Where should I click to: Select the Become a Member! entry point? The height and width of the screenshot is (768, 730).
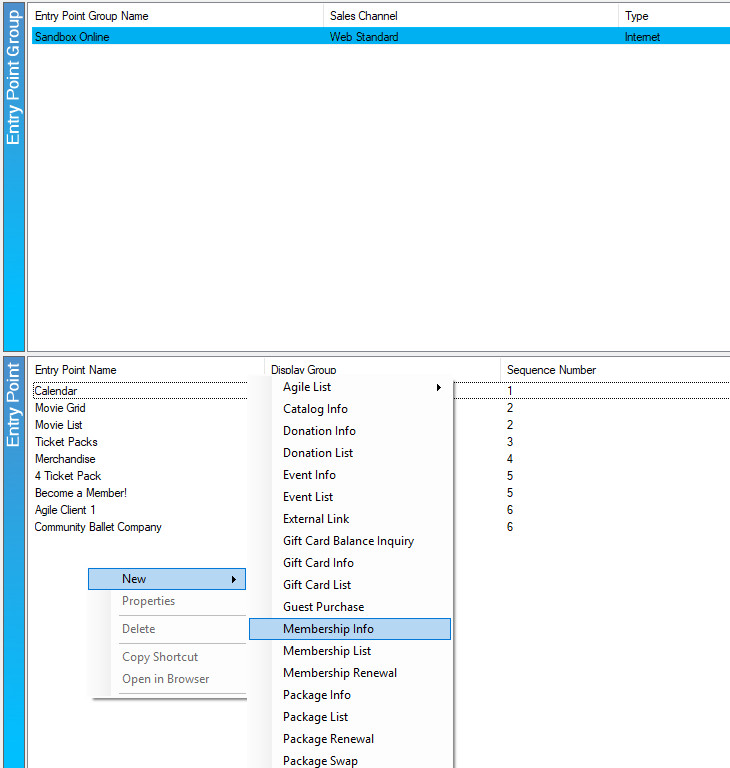(x=81, y=493)
